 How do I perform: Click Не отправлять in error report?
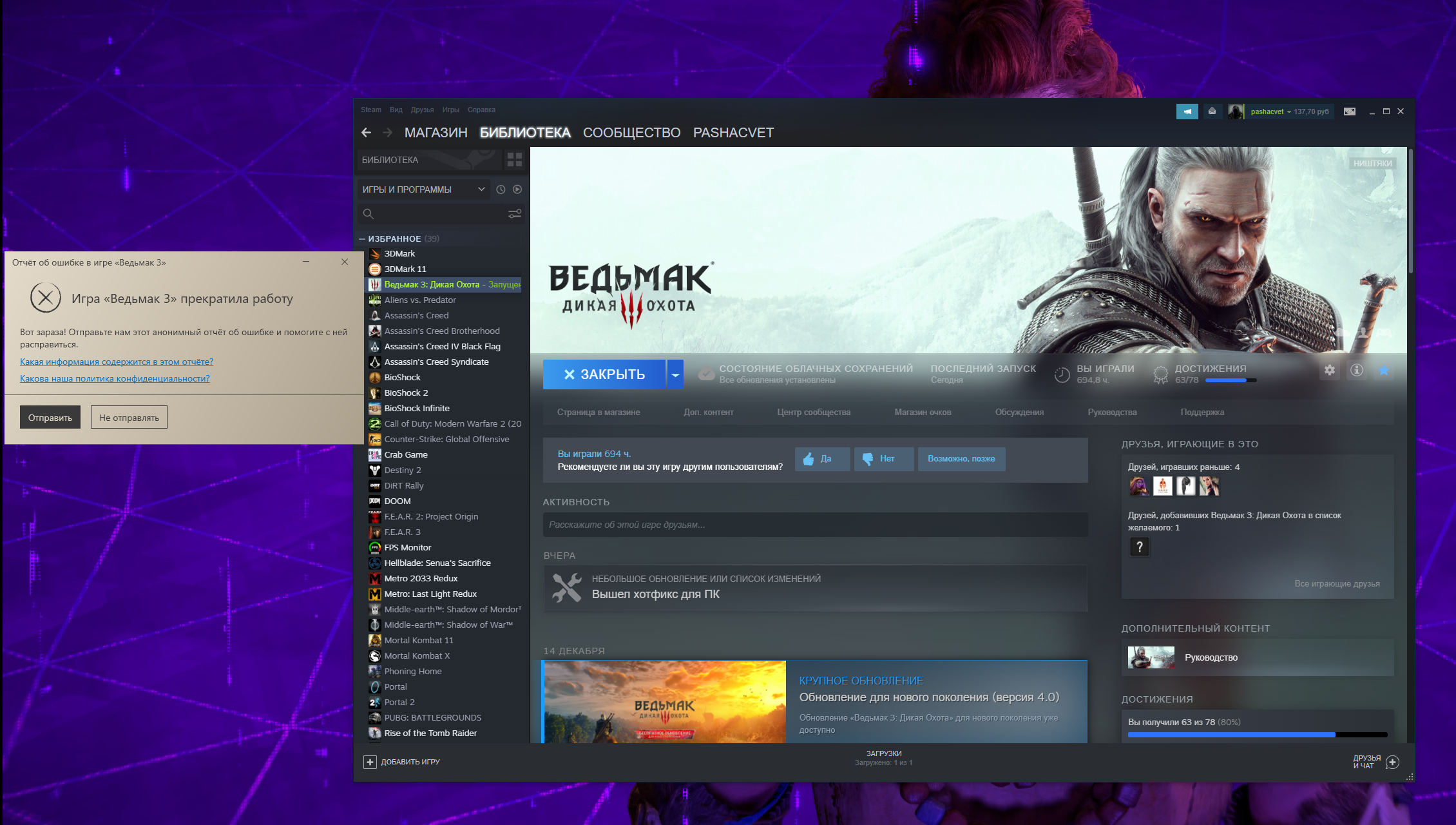tap(129, 418)
